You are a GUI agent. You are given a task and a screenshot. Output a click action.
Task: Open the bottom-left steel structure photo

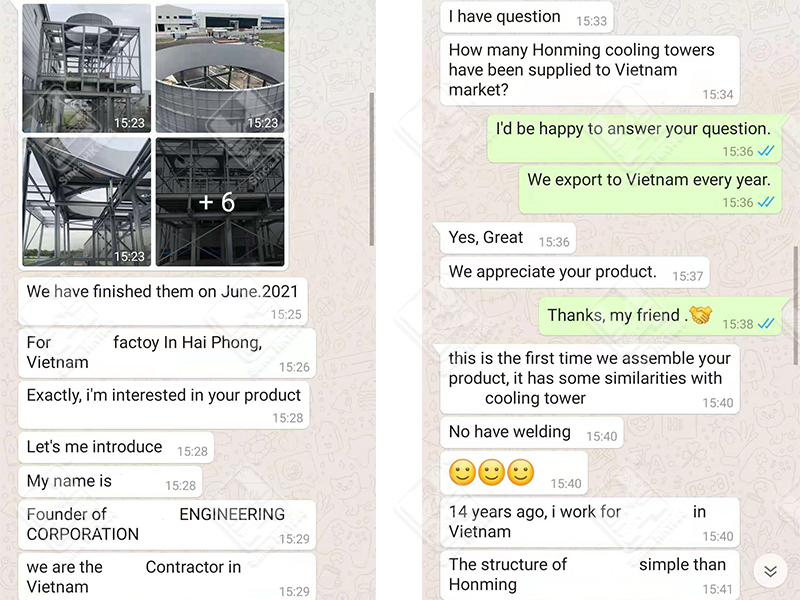(86, 202)
